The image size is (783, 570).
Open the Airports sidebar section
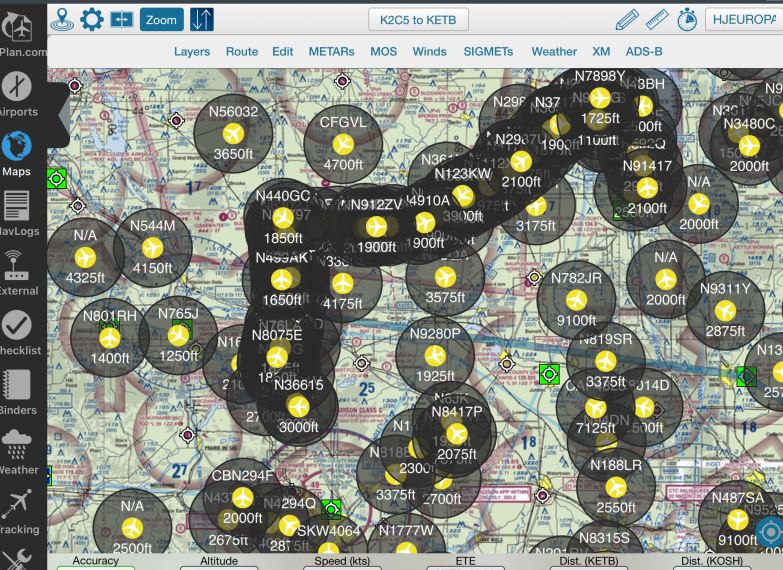[18, 93]
